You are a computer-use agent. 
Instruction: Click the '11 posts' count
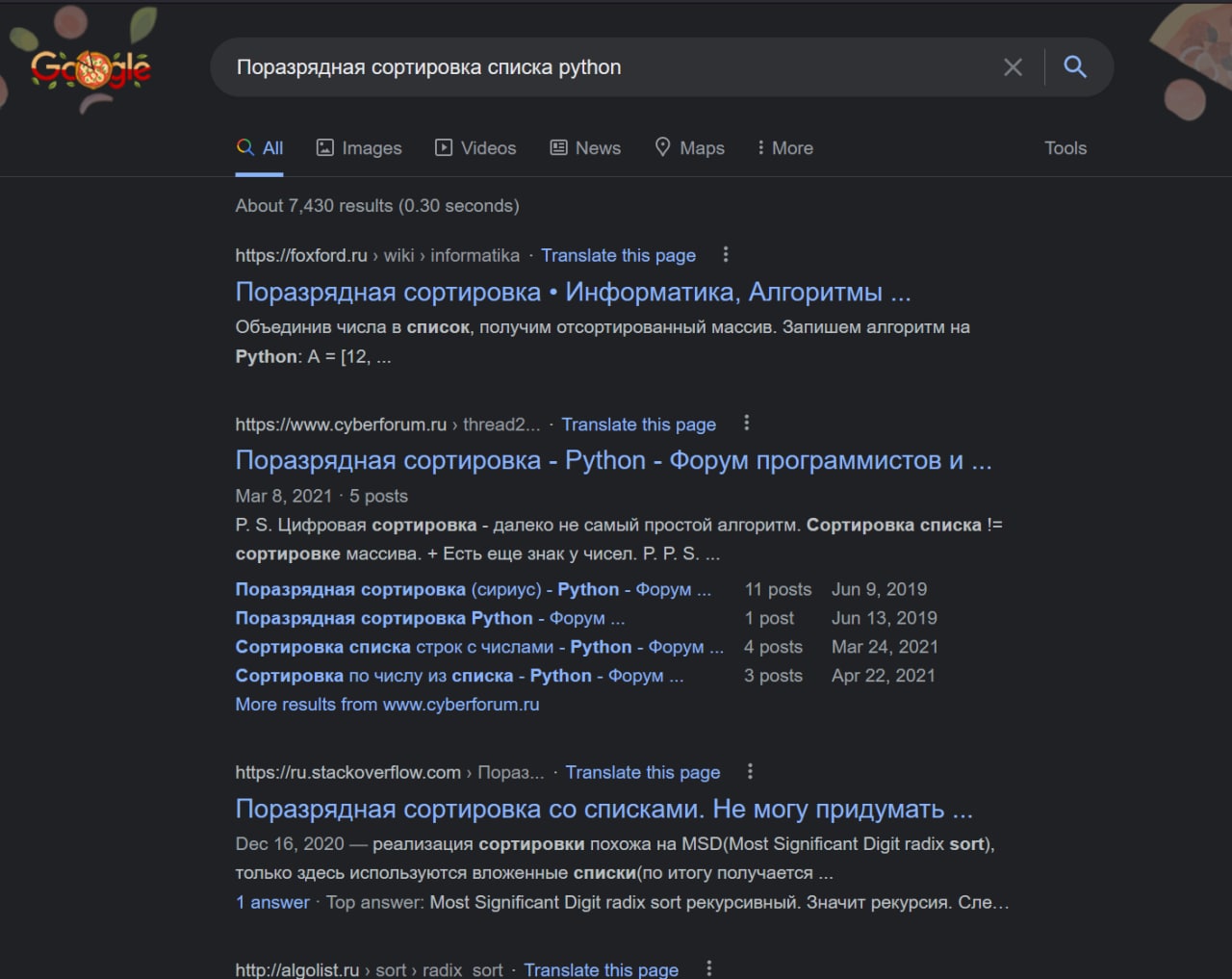(x=778, y=589)
